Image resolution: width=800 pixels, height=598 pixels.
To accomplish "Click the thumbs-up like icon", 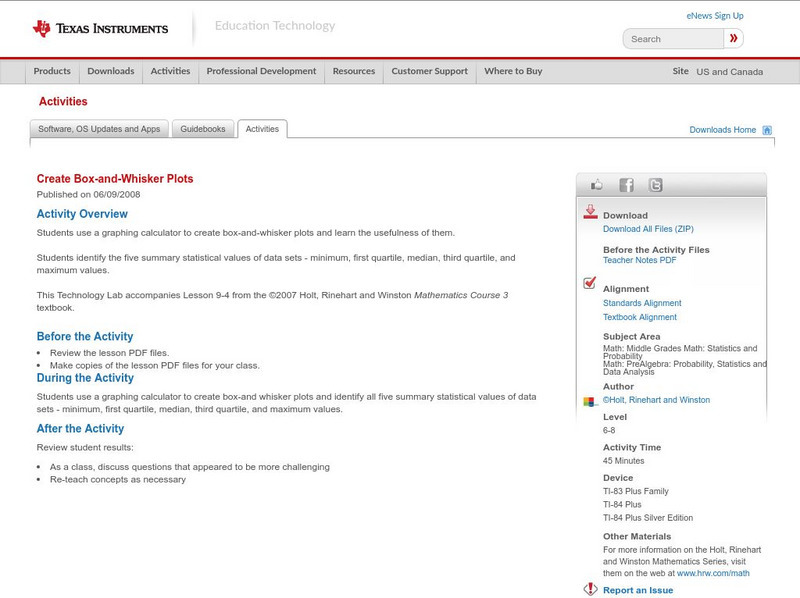I will (596, 185).
